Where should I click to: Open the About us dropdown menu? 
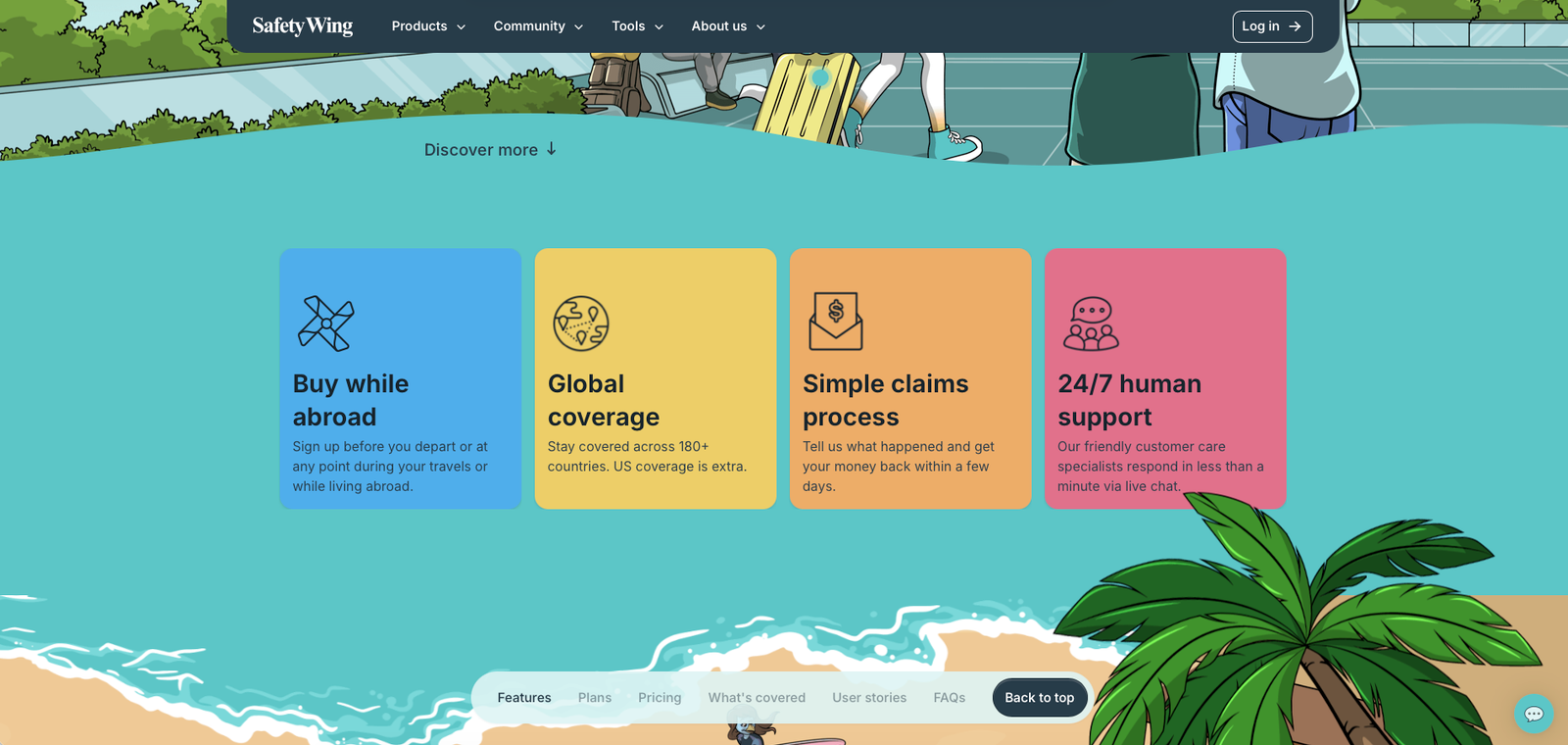[728, 26]
